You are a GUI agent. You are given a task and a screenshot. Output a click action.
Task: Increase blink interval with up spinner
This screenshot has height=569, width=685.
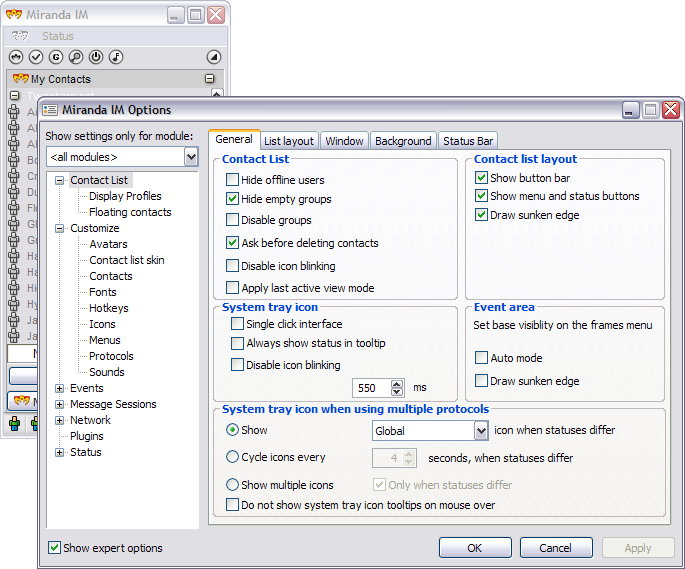[397, 384]
